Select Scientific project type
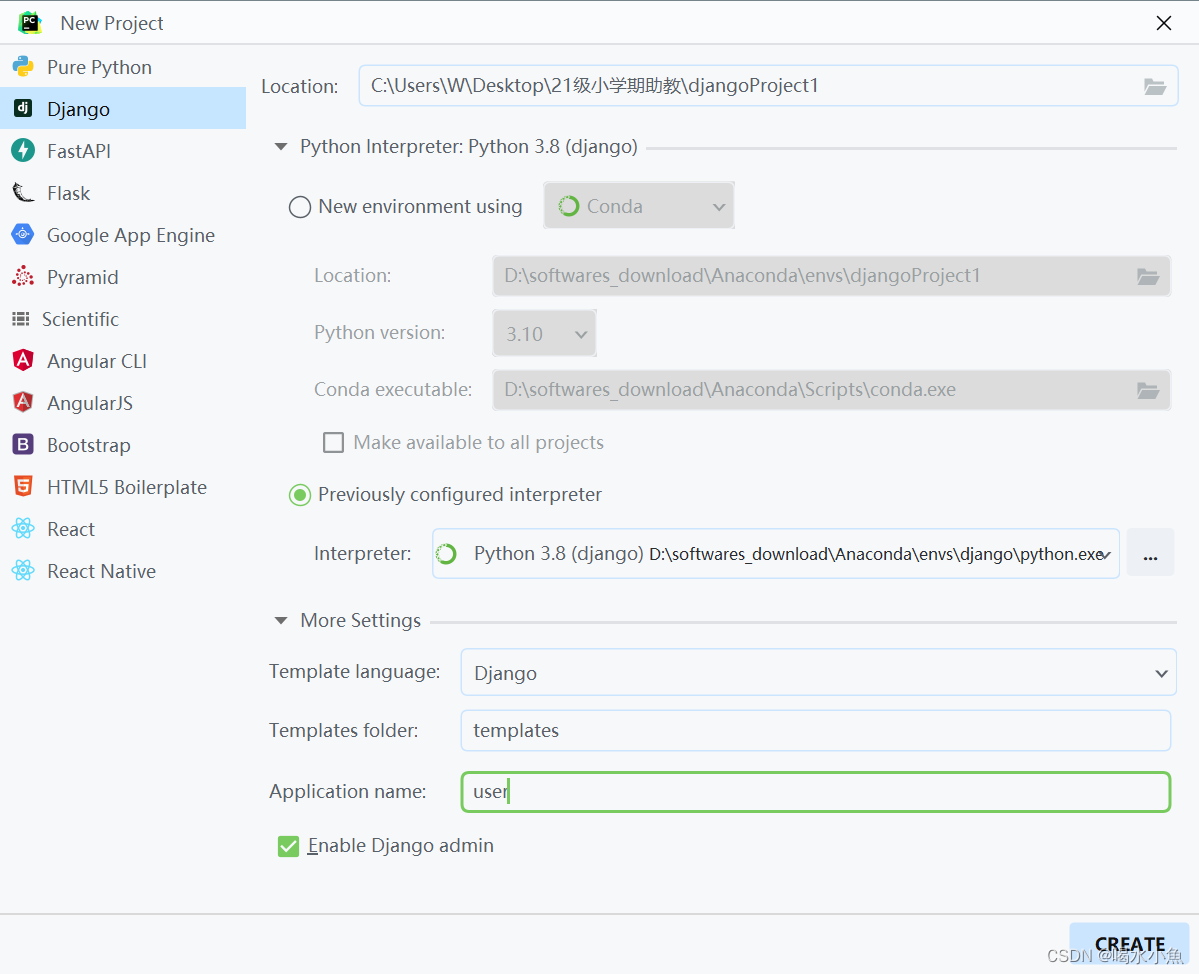The width and height of the screenshot is (1199, 974). (x=122, y=319)
